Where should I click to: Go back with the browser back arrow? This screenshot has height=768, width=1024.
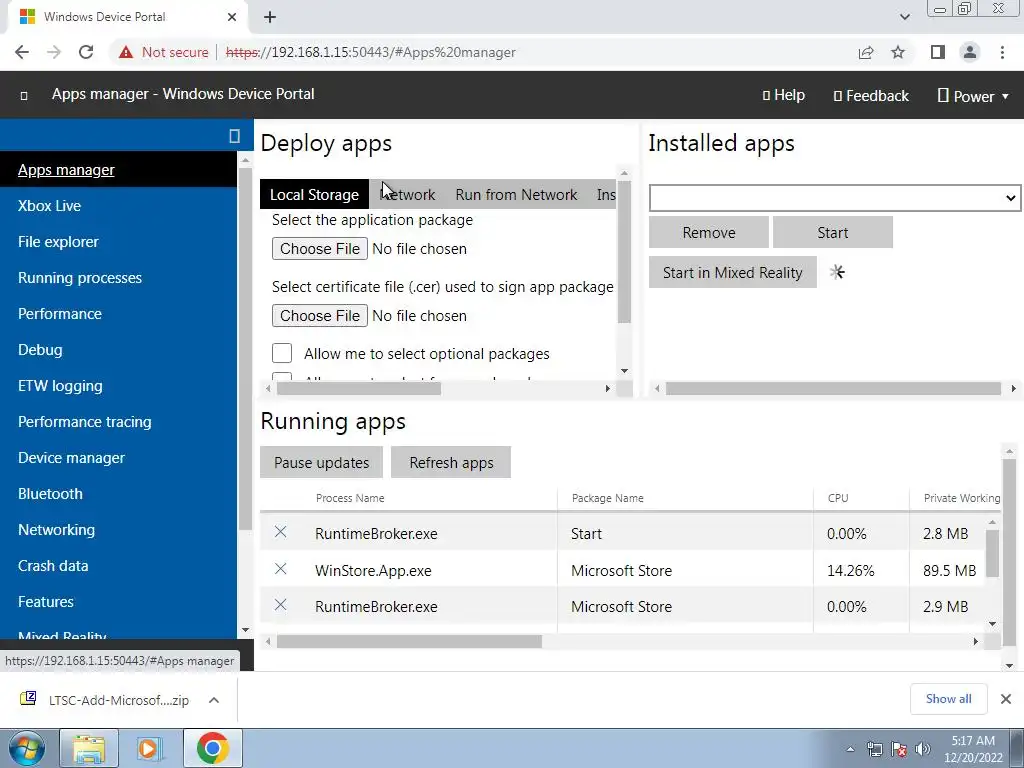(22, 52)
